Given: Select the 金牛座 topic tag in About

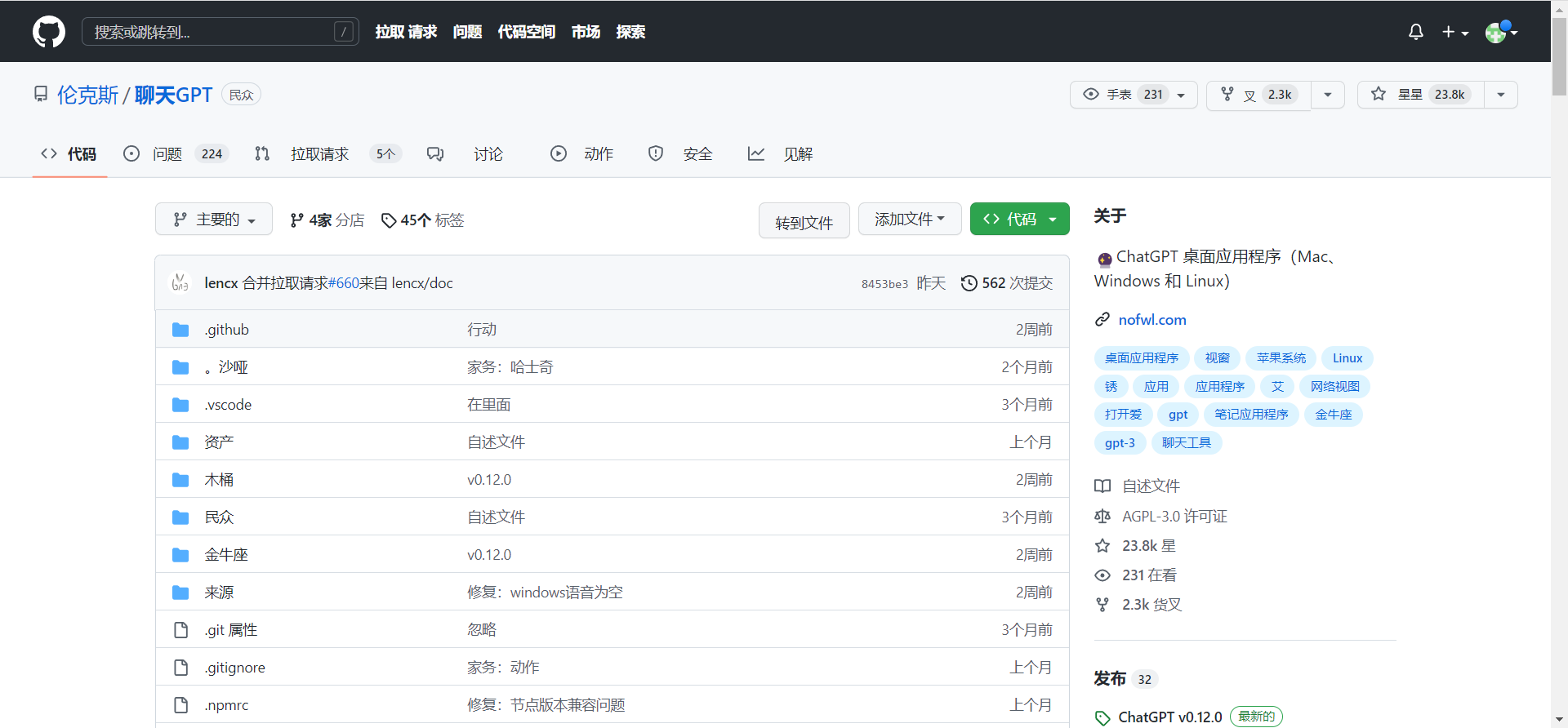Looking at the screenshot, I should [x=1334, y=415].
